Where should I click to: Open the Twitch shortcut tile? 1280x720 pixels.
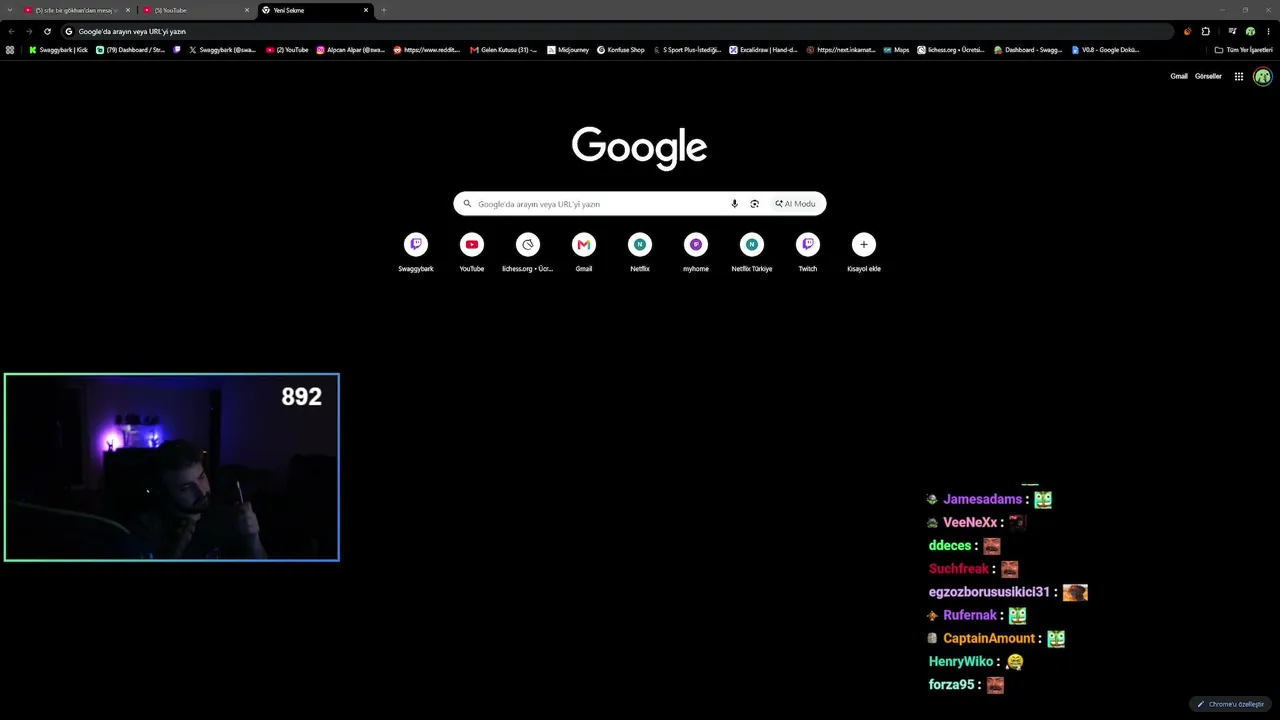808,252
